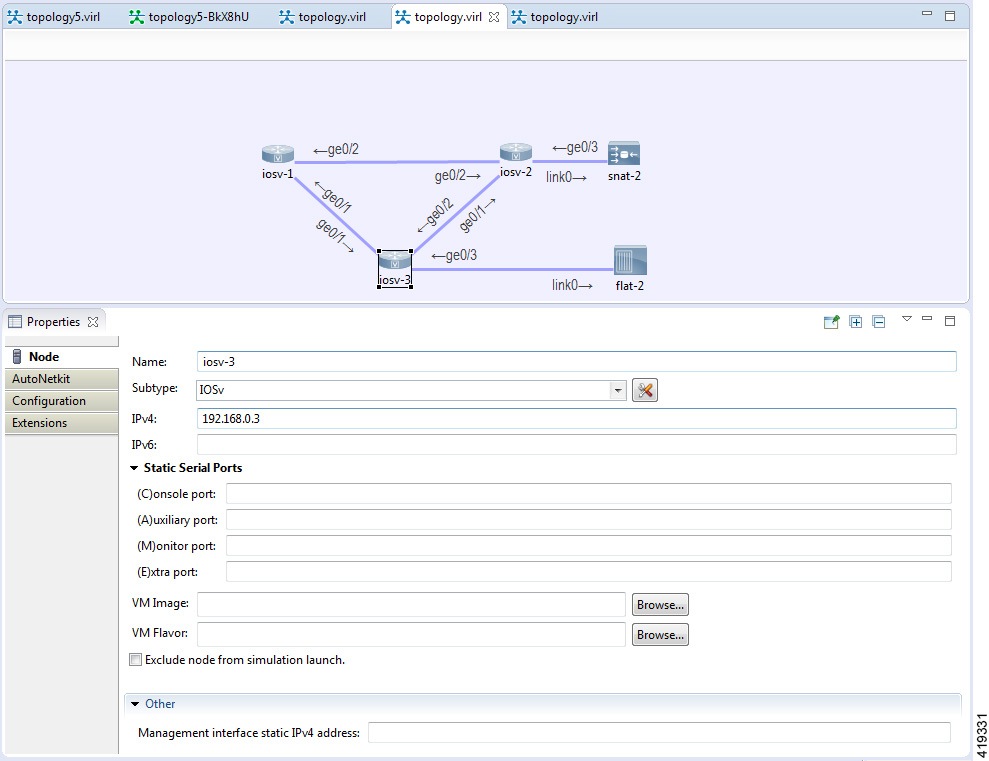
Task: Select the iosv-2 router icon on canvas
Action: pyautogui.click(x=515, y=152)
